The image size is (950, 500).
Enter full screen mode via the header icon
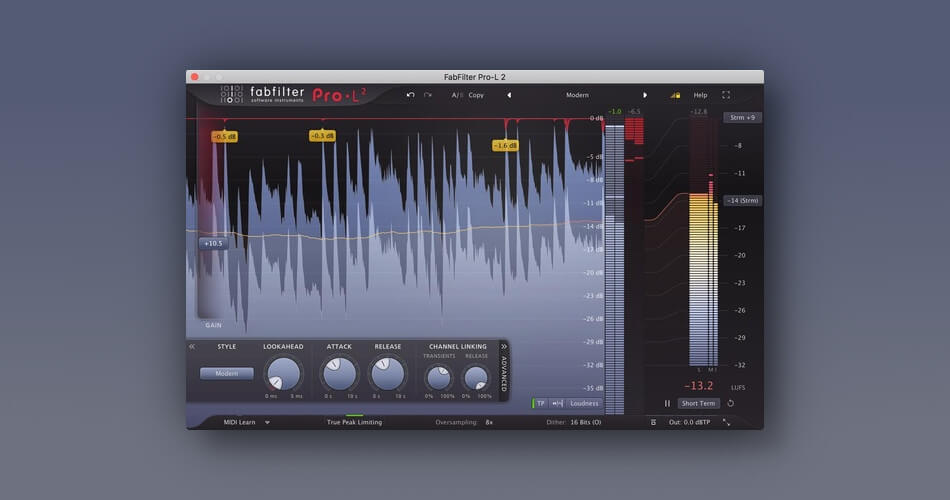[726, 95]
